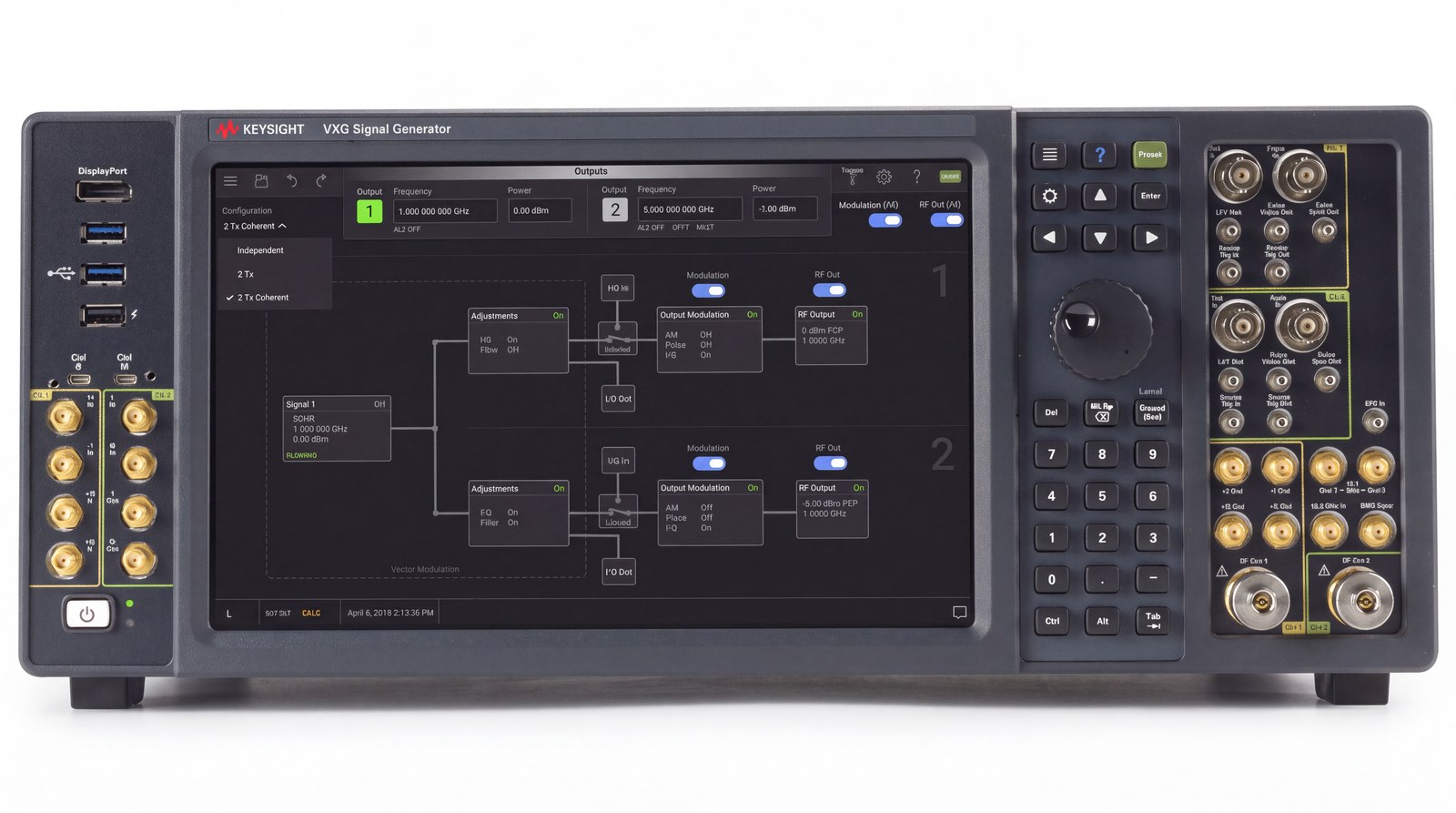Tap the on-screen save disk icon
This screenshot has width=1456, height=813.
tap(261, 181)
